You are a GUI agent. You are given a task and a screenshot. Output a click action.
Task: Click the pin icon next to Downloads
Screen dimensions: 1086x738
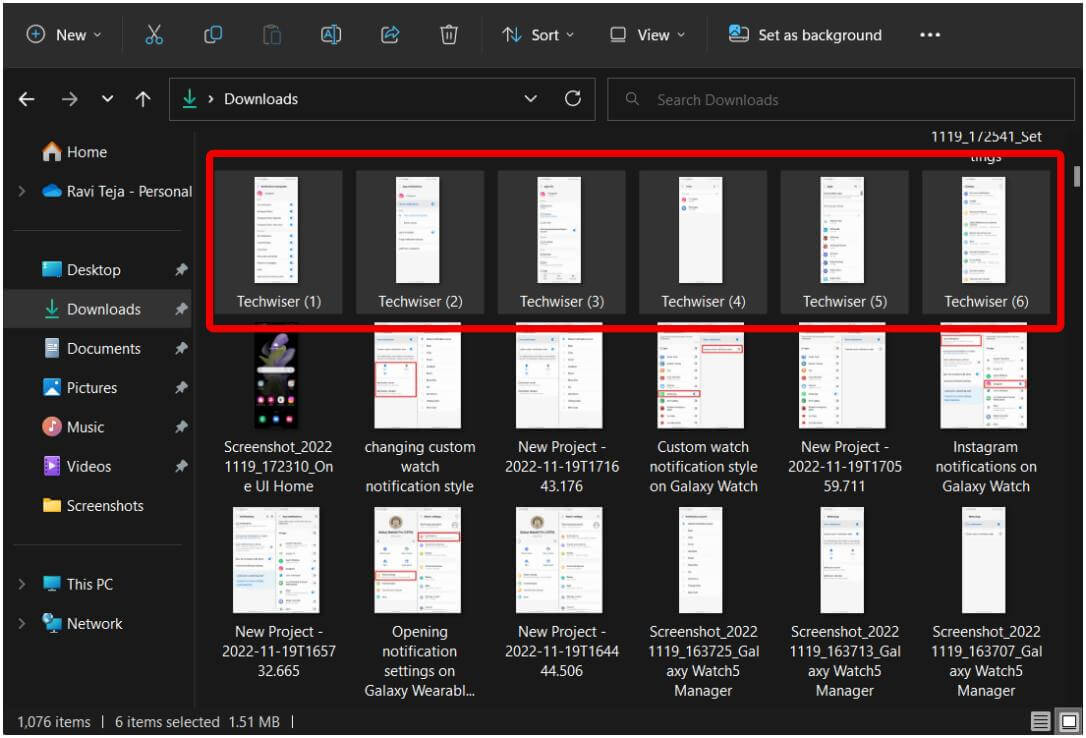tap(181, 309)
